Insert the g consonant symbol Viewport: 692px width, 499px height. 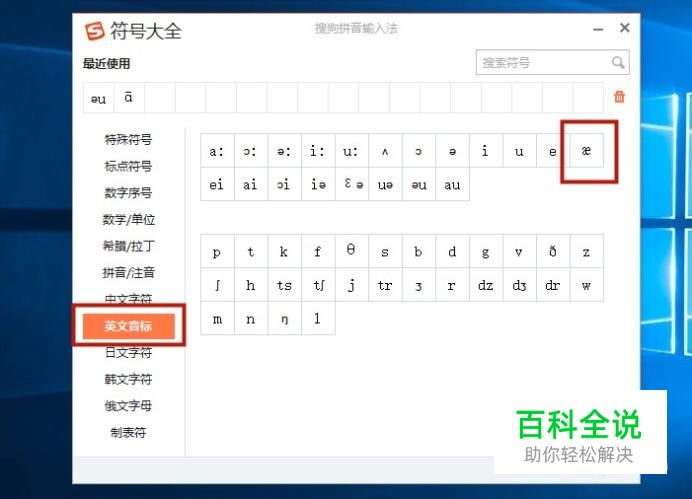(485, 251)
